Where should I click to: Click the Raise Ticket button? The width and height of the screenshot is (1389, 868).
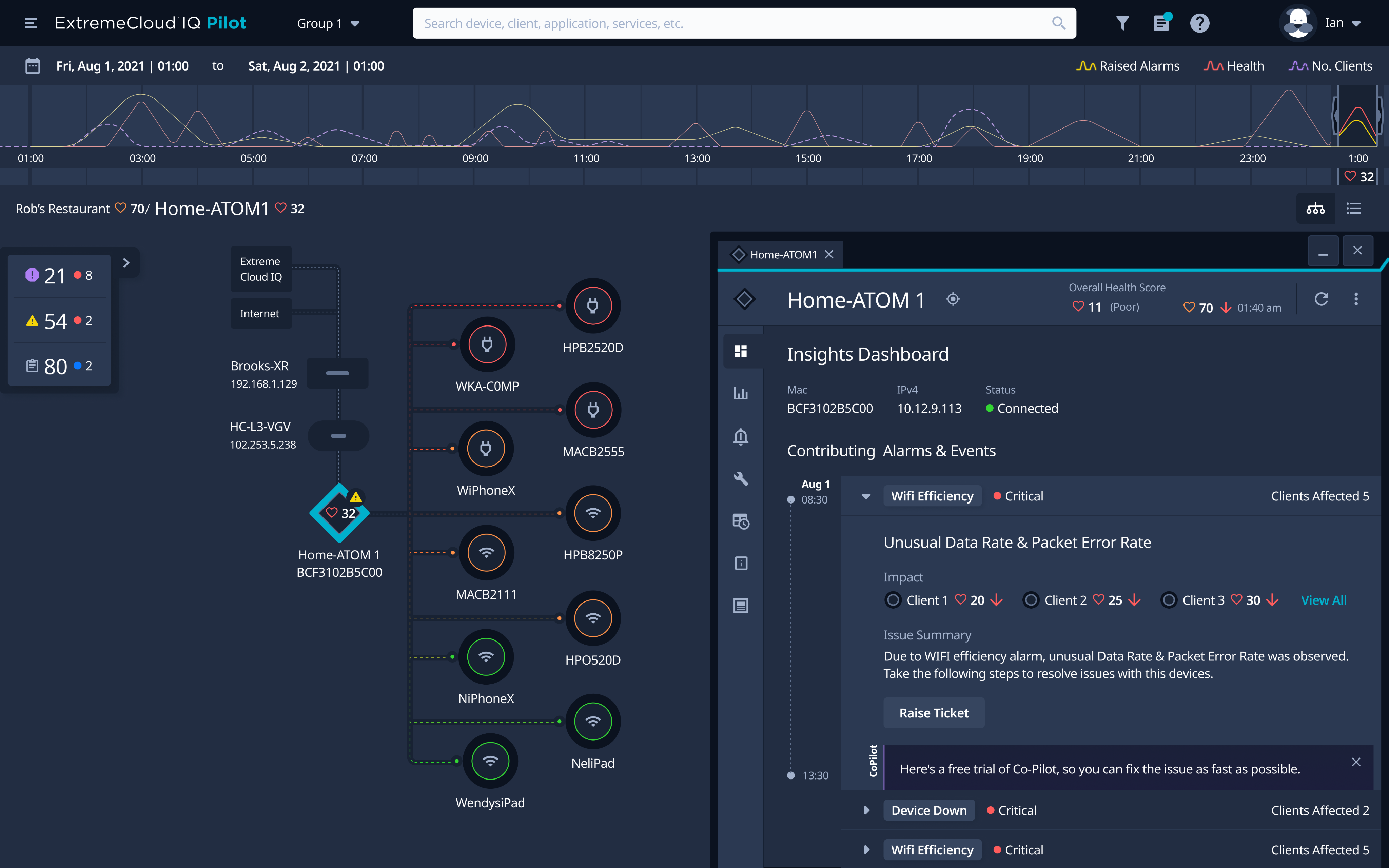[934, 713]
